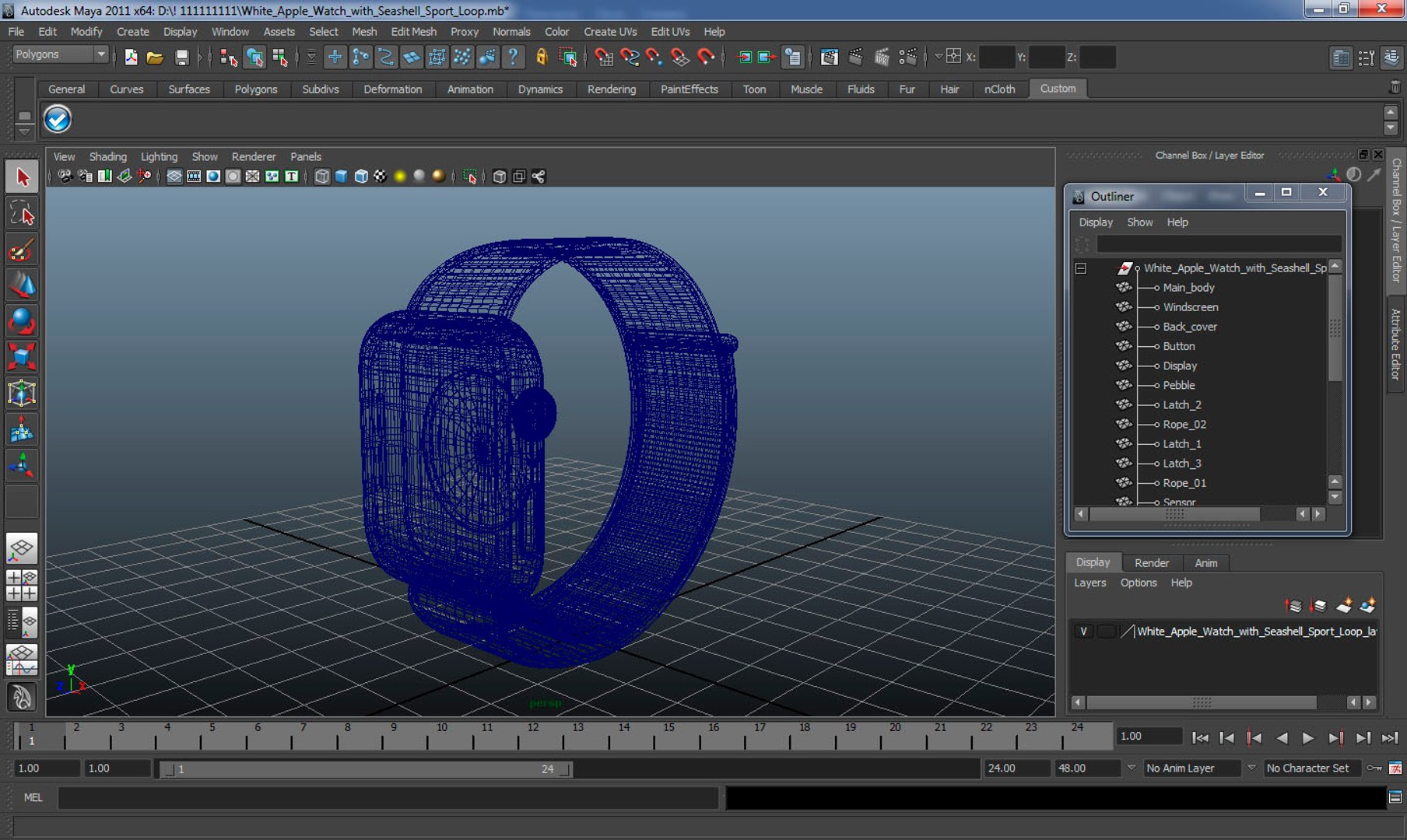Open the Edit Mesh menu
Viewport: 1407px width, 840px height.
(x=413, y=32)
